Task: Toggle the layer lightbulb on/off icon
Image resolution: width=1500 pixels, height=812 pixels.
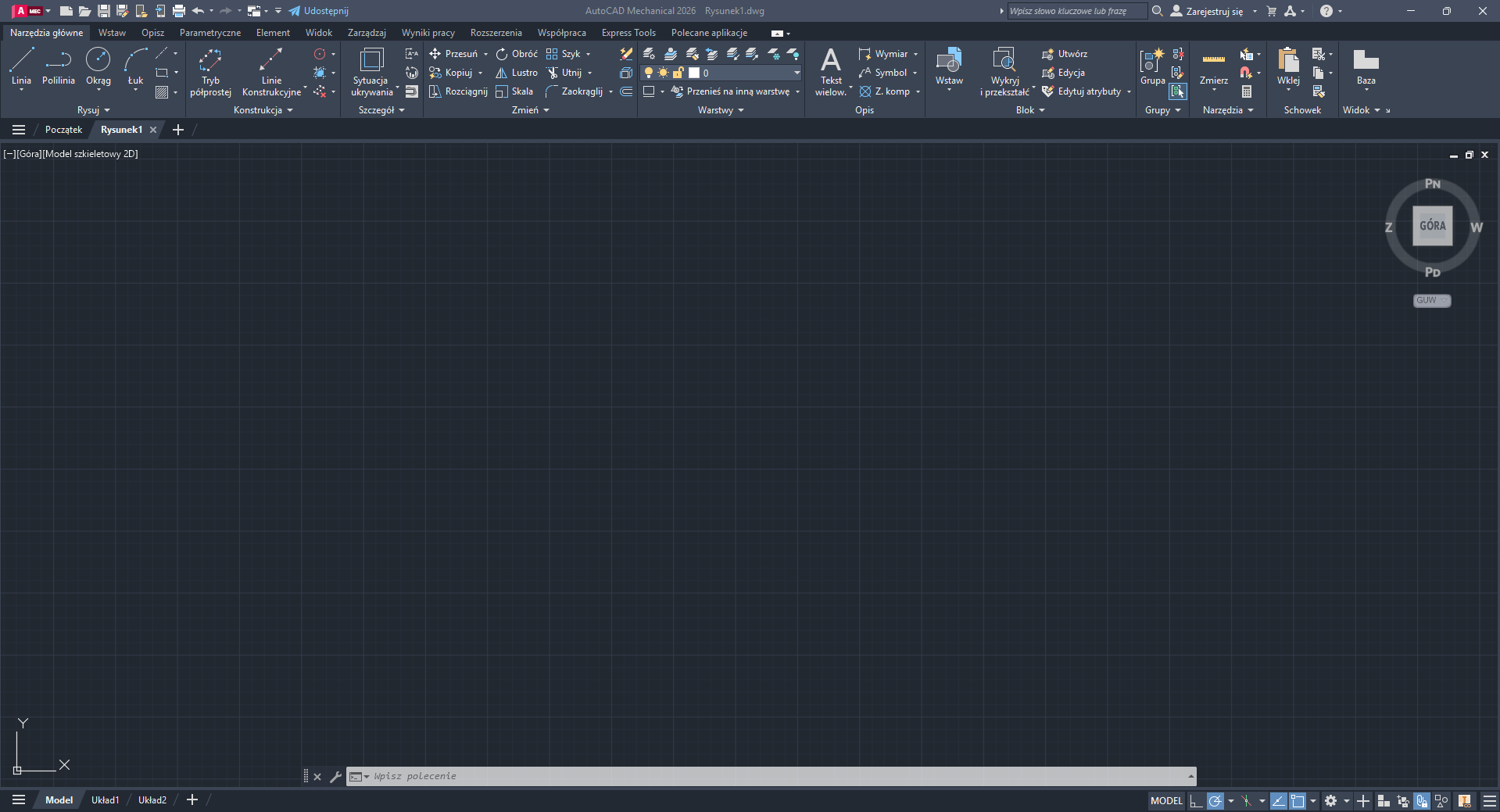Action: 648,73
